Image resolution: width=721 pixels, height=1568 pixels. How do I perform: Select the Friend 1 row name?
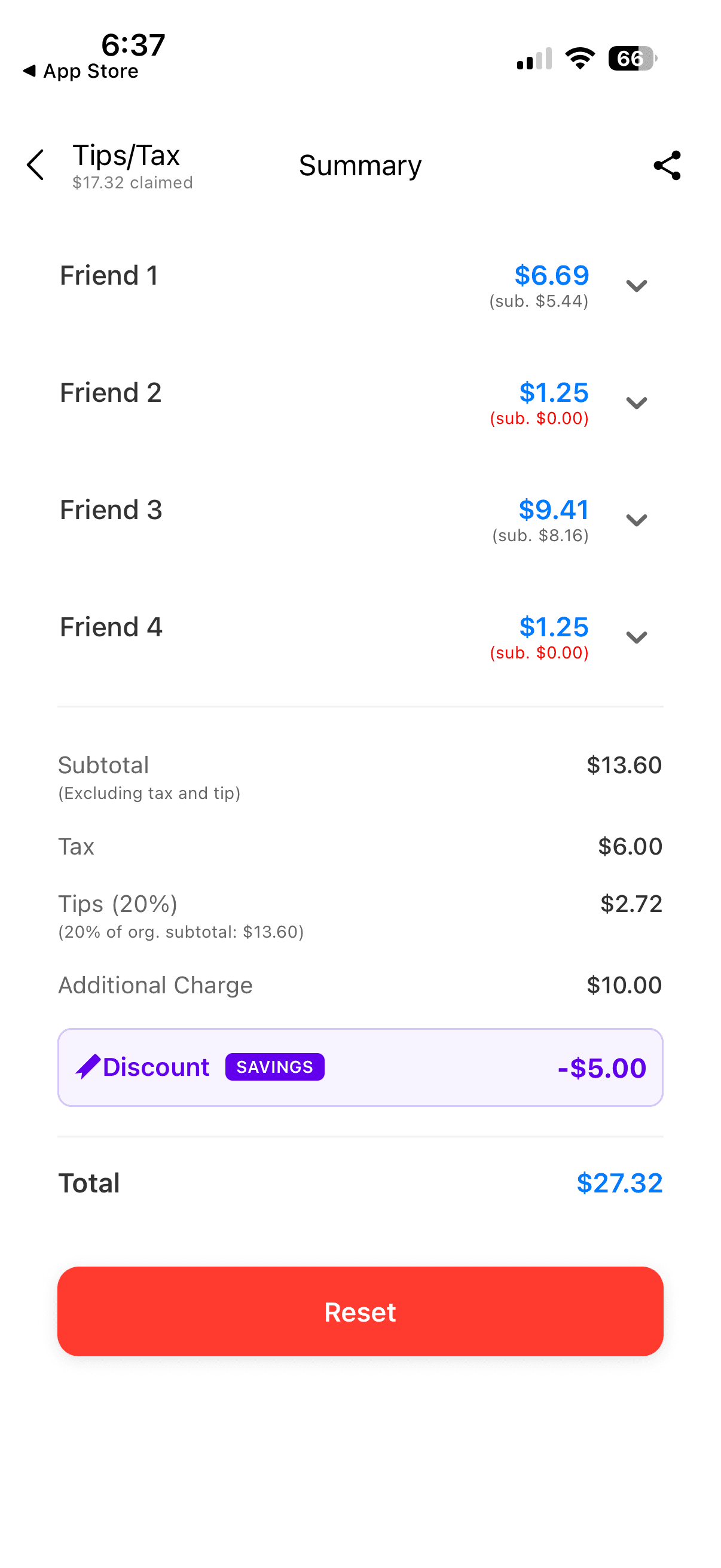(109, 275)
